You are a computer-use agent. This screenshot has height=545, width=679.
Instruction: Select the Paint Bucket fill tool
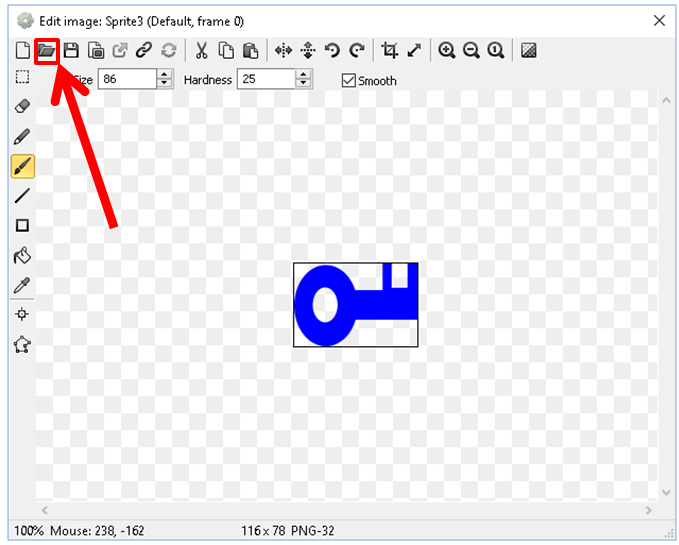pos(23,256)
